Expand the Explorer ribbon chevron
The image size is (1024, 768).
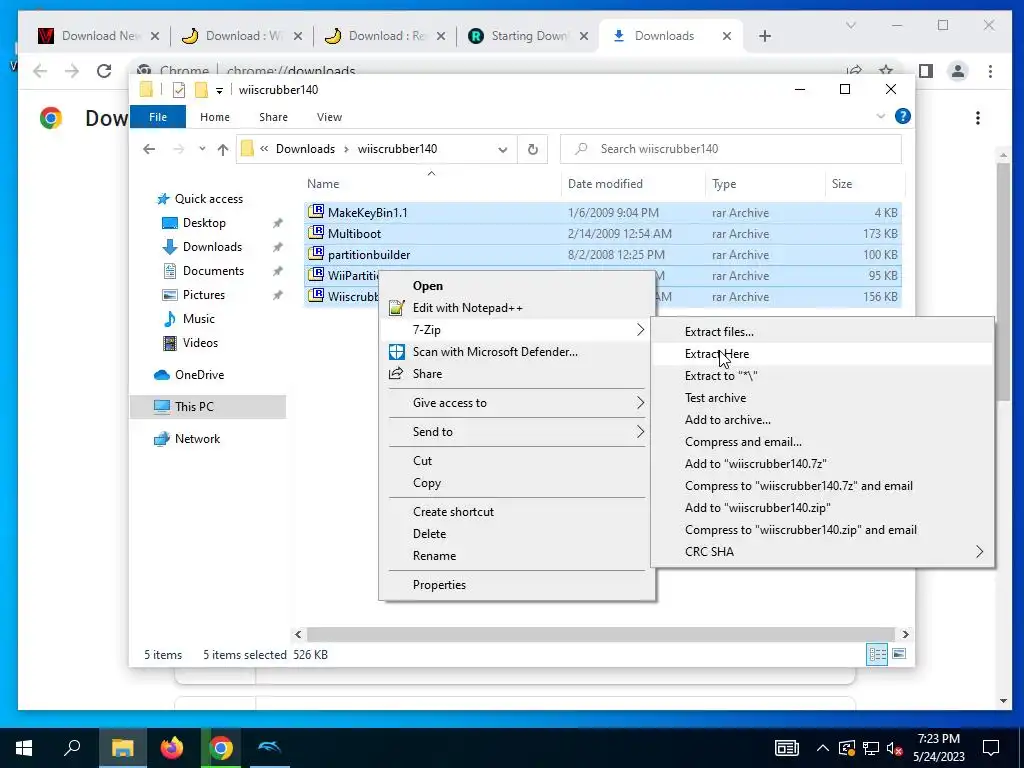[x=880, y=116]
